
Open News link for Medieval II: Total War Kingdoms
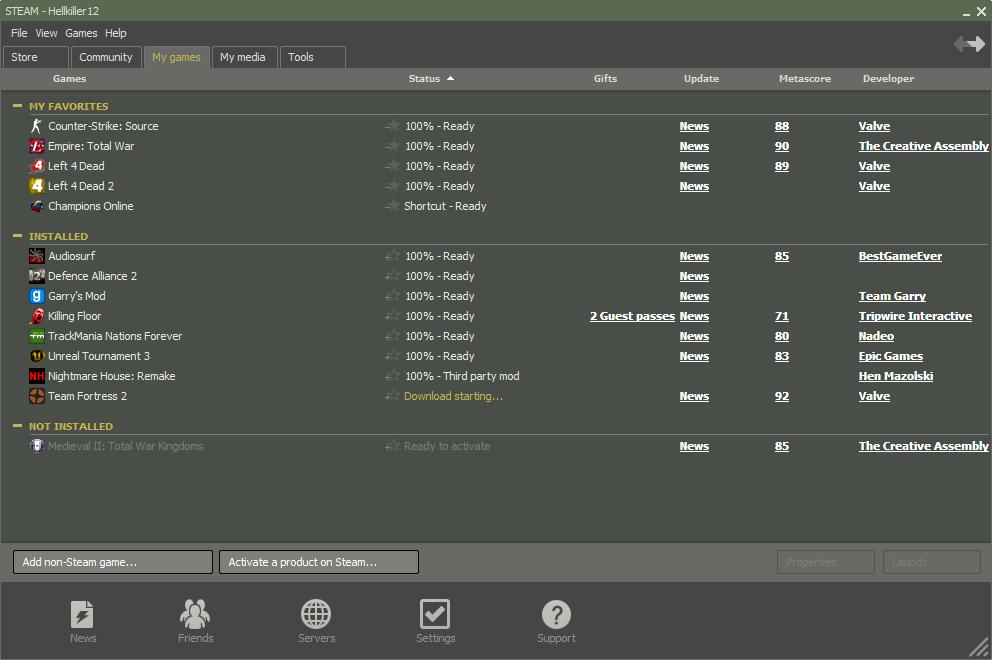coord(694,446)
